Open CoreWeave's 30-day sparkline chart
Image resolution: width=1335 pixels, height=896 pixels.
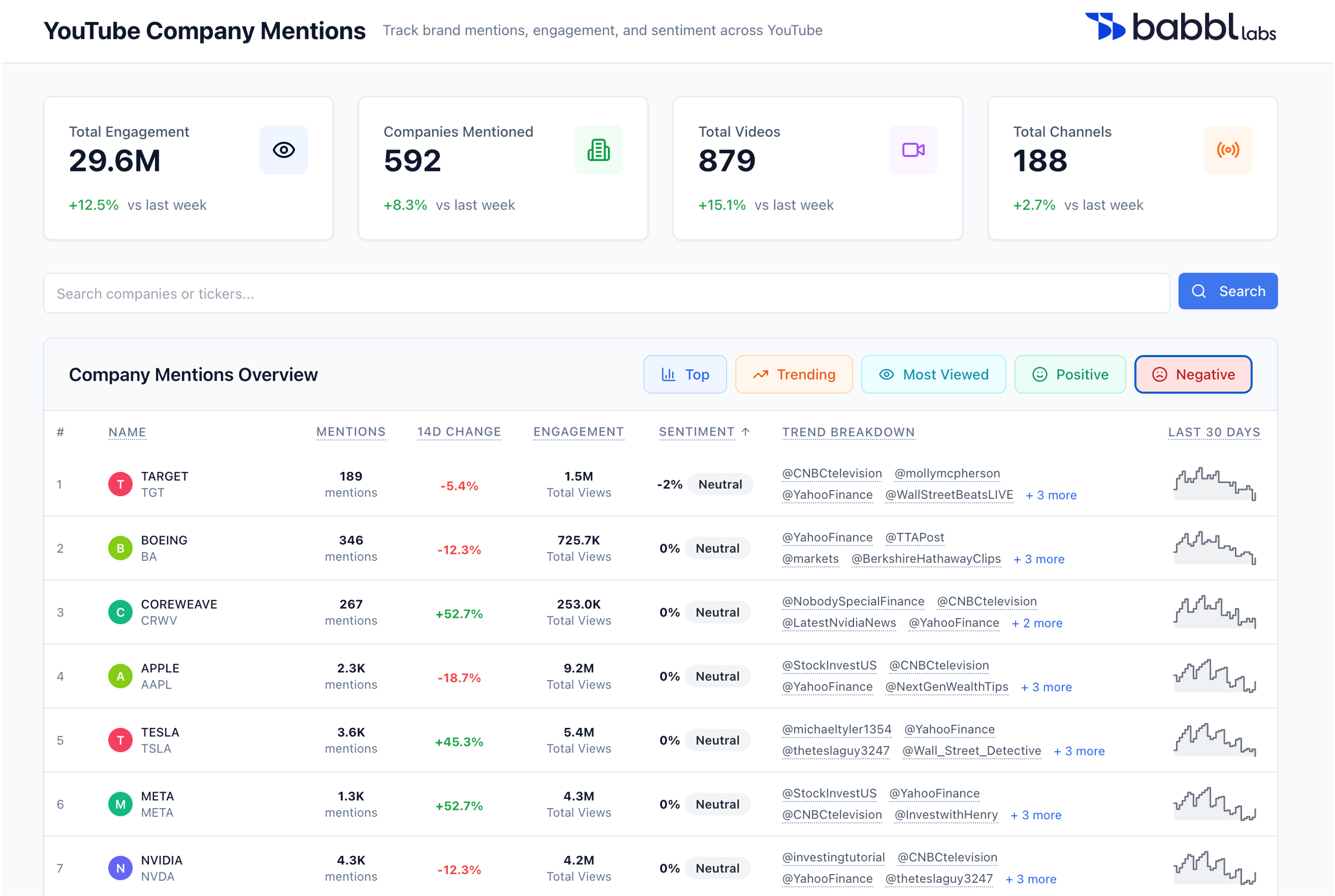1215,612
